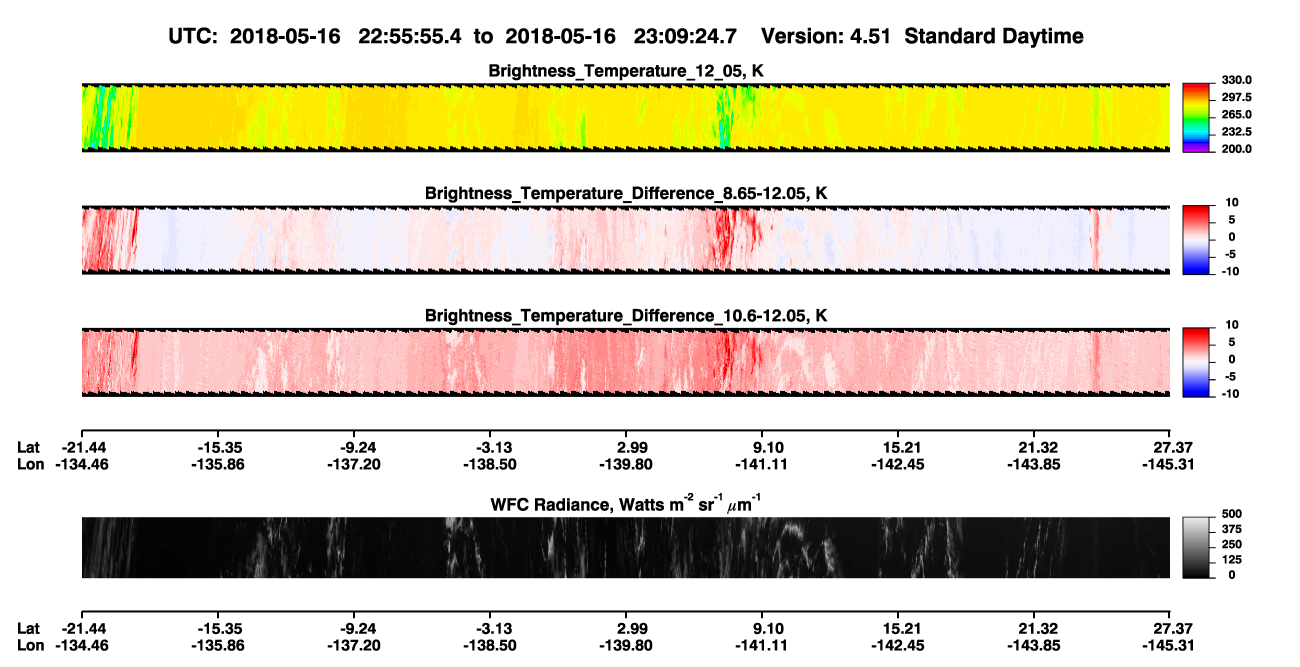
Task: Click the Lat label on axis under 10.6-12.05 panel
Action: [29, 448]
